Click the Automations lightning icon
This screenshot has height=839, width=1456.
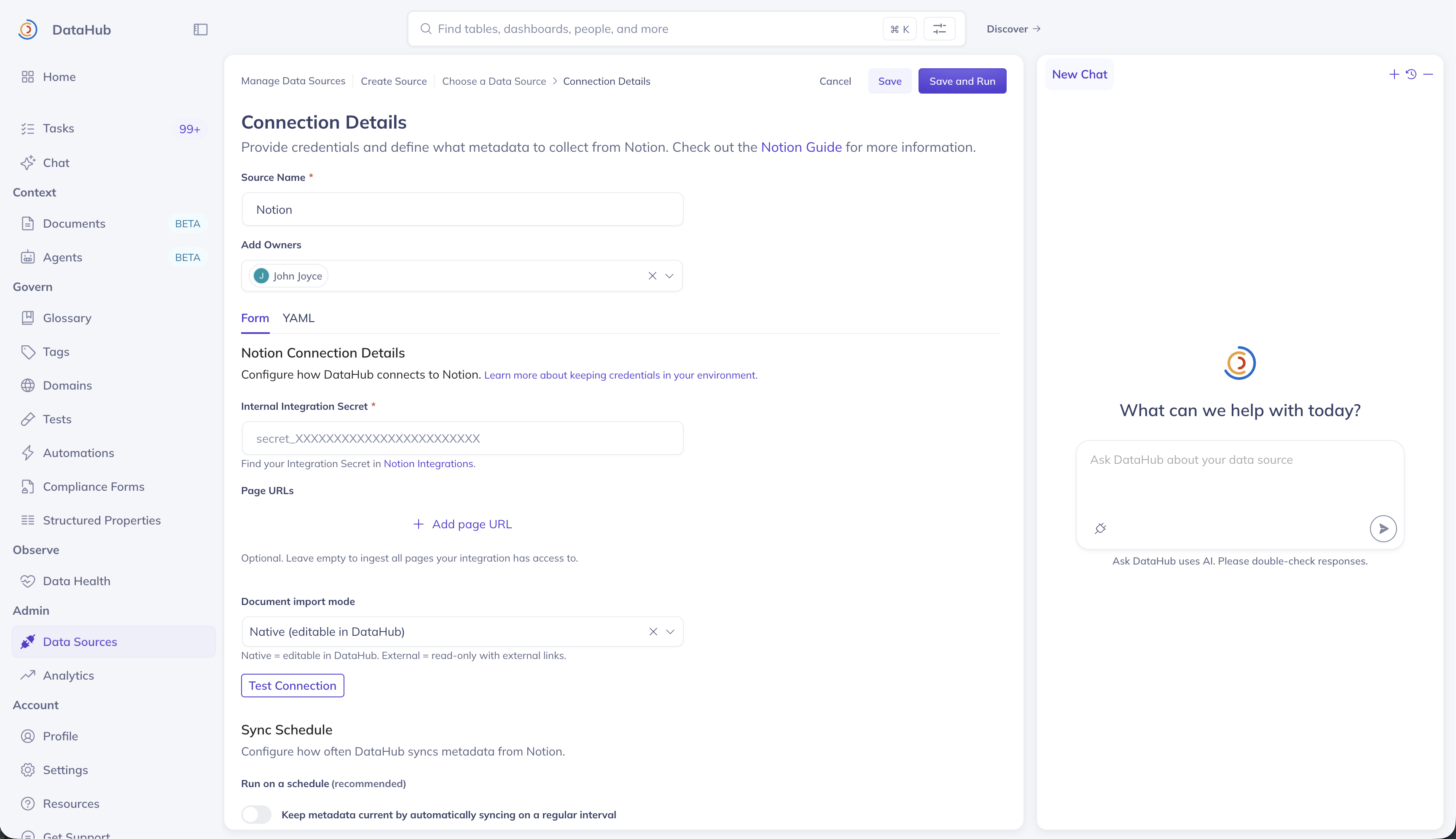[28, 453]
